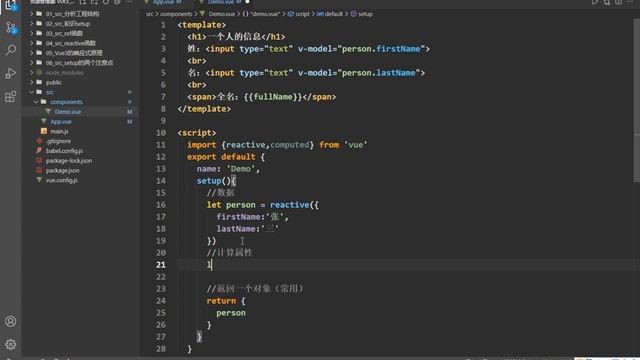Screen dimensions: 640x360
Task: Open the Explorer view in activity bar
Action: [10, 5]
